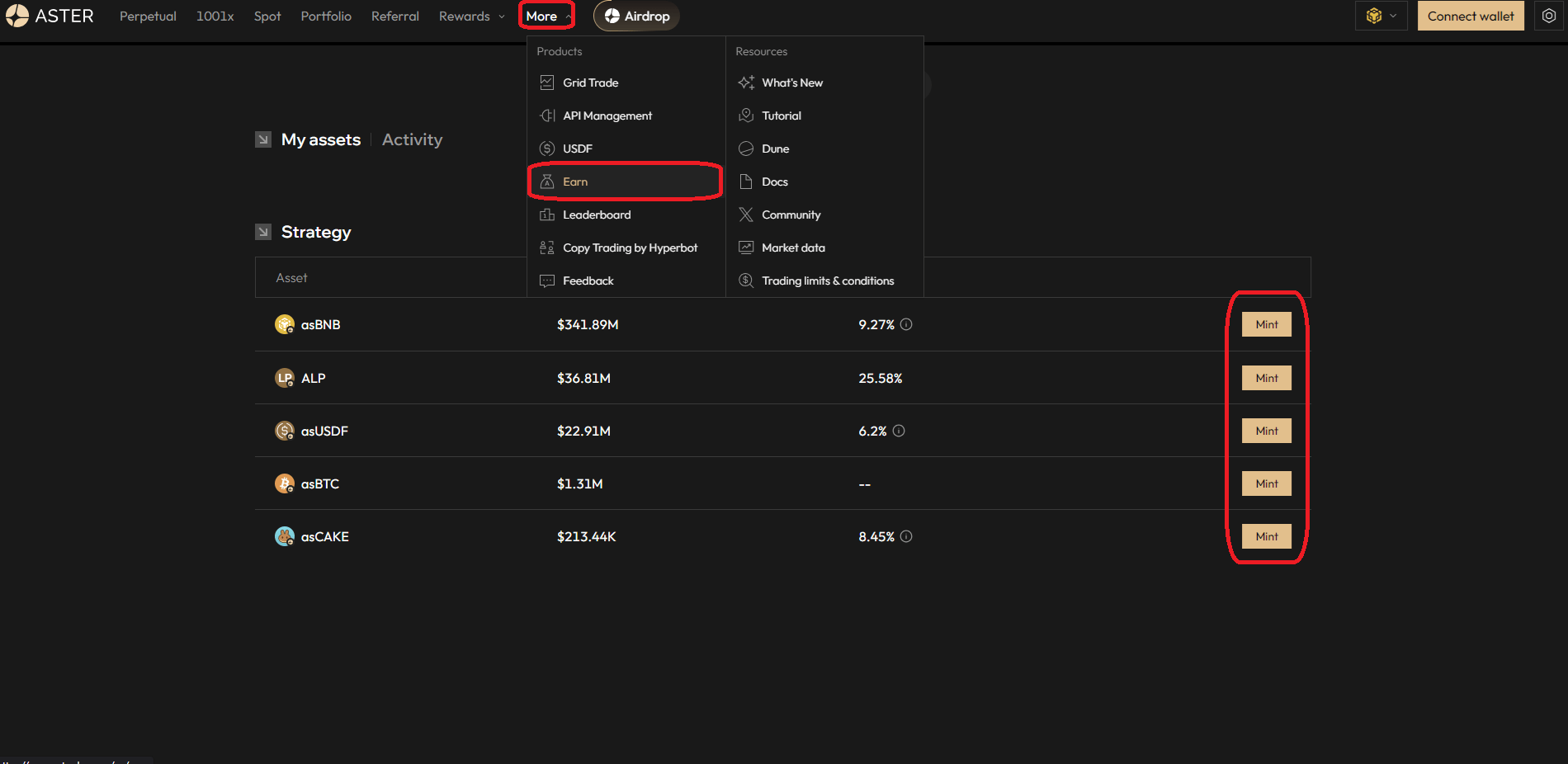This screenshot has height=764, width=1568.
Task: Click the info icon next to 8.45%
Action: click(x=906, y=536)
